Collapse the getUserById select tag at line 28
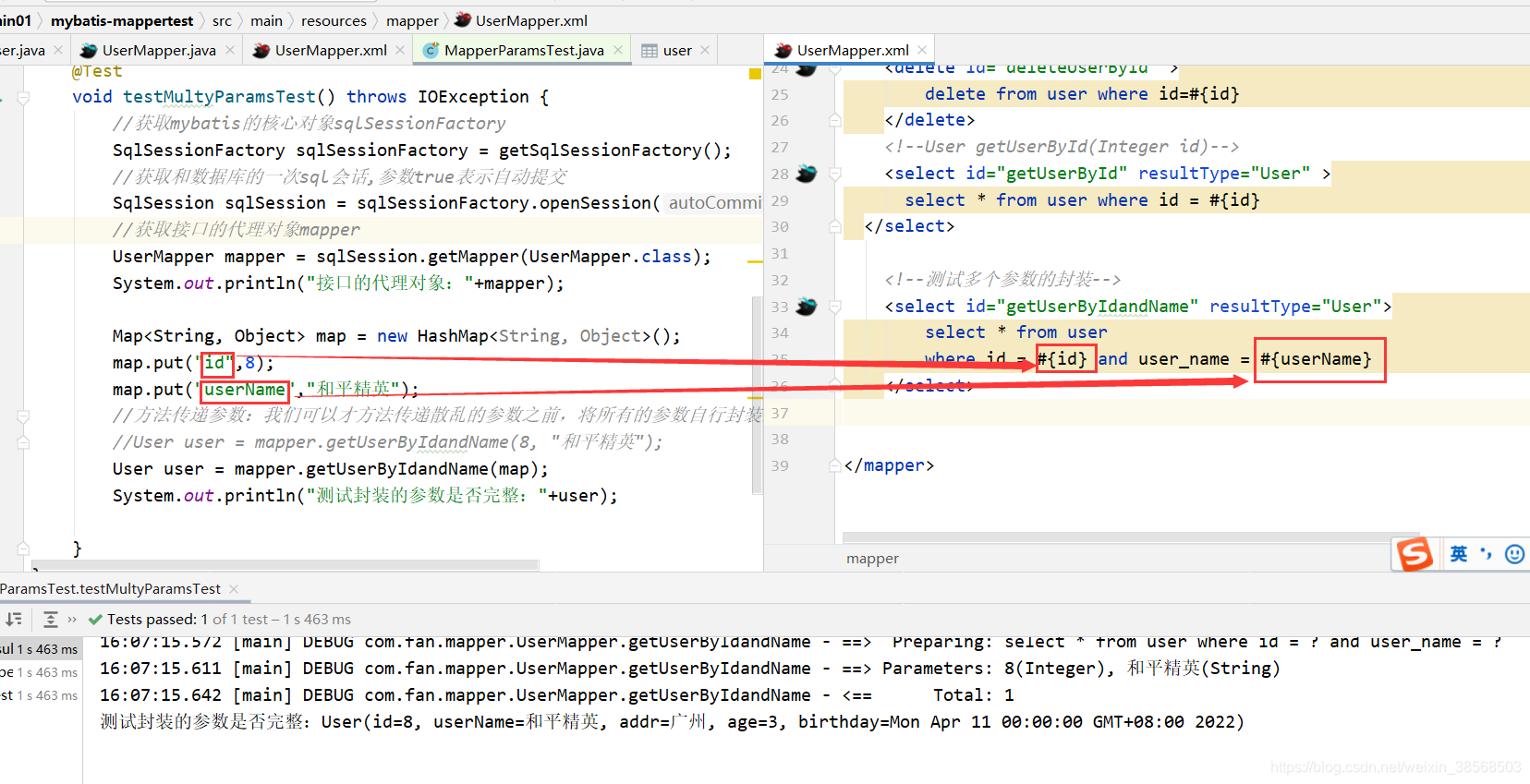 (x=835, y=174)
